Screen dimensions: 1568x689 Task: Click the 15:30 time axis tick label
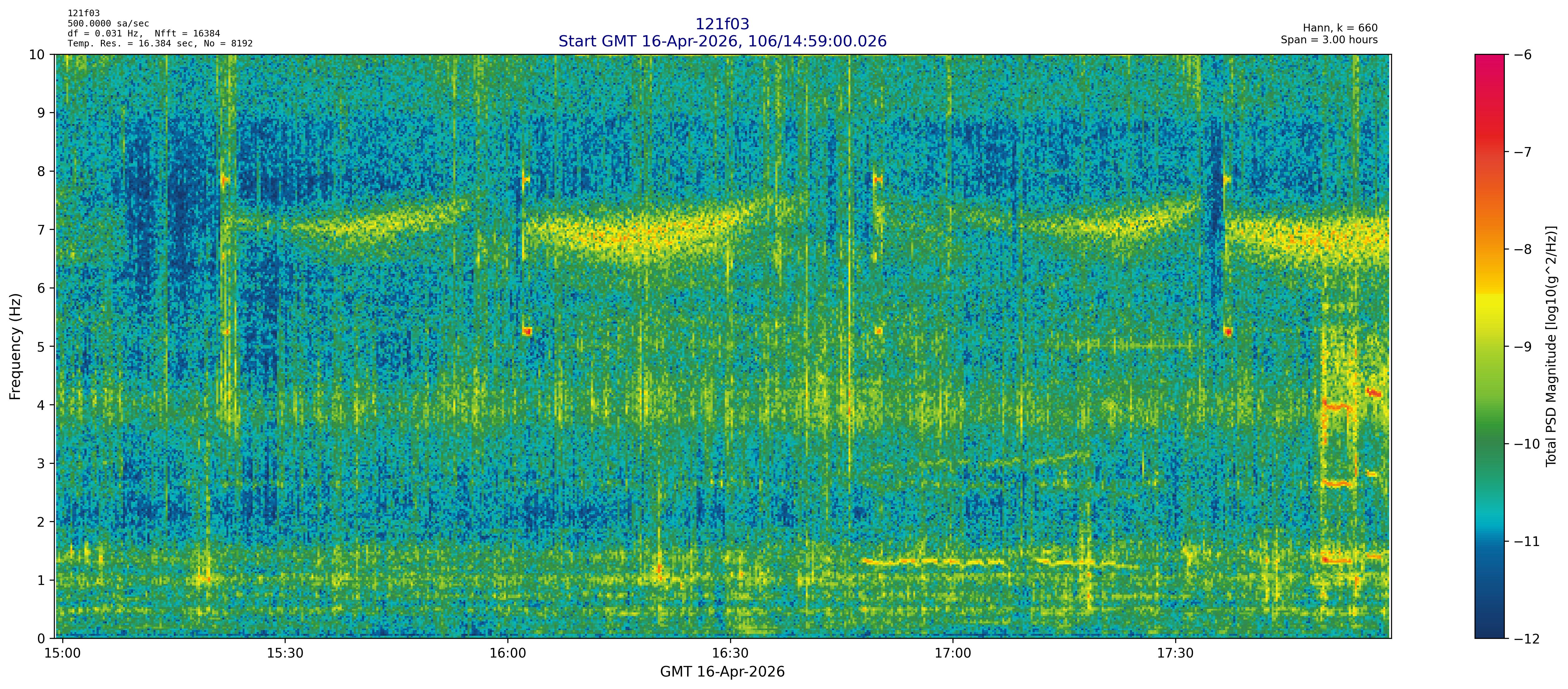(285, 653)
